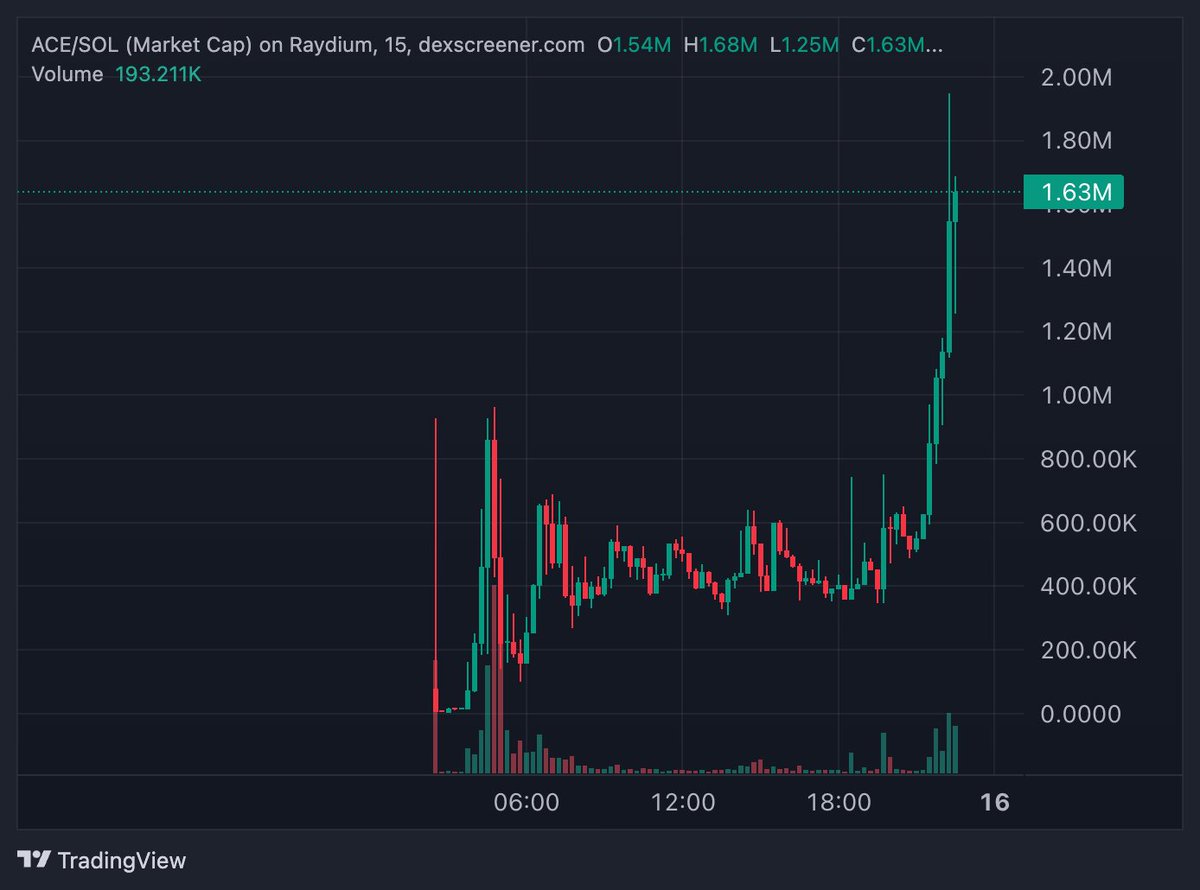Screen dimensions: 1200x890
Task: Click the 200.00K price axis label
Action: [1089, 651]
